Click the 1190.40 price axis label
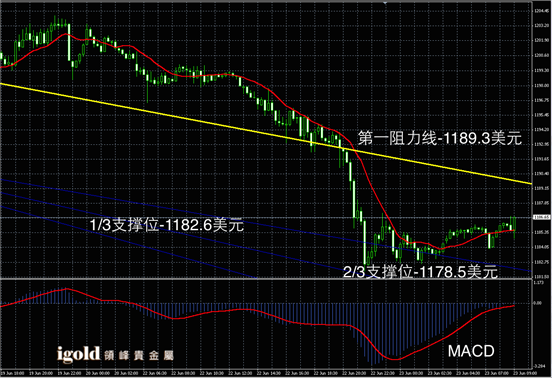Image resolution: width=552 pixels, height=378 pixels. point(541,174)
